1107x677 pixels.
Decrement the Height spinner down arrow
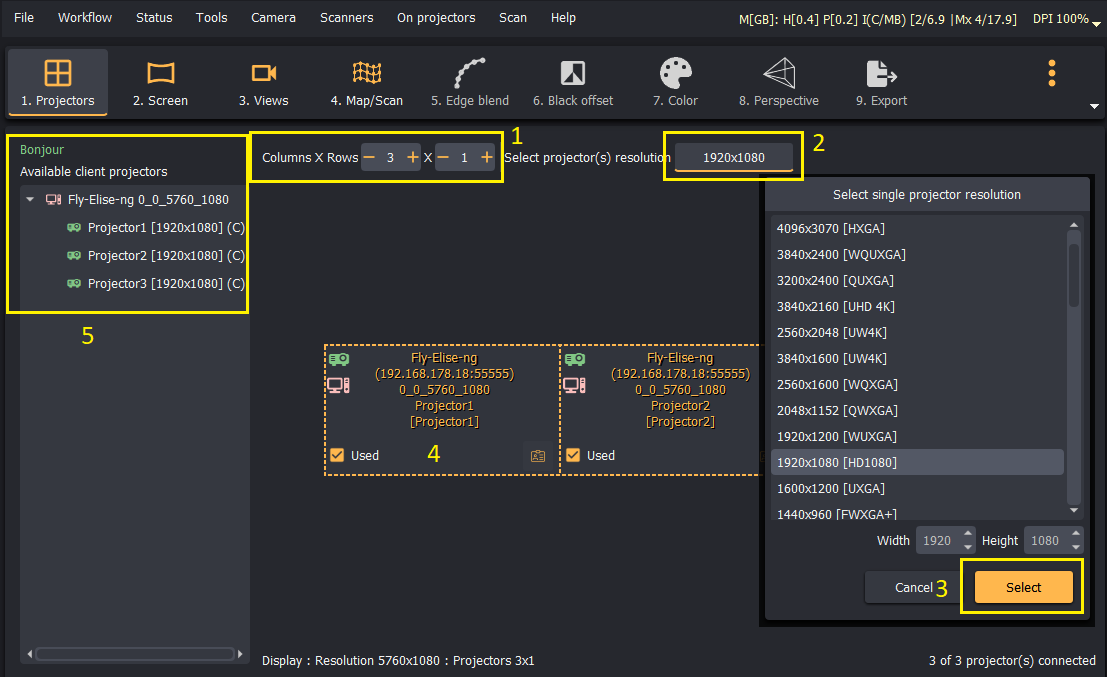pos(1075,547)
